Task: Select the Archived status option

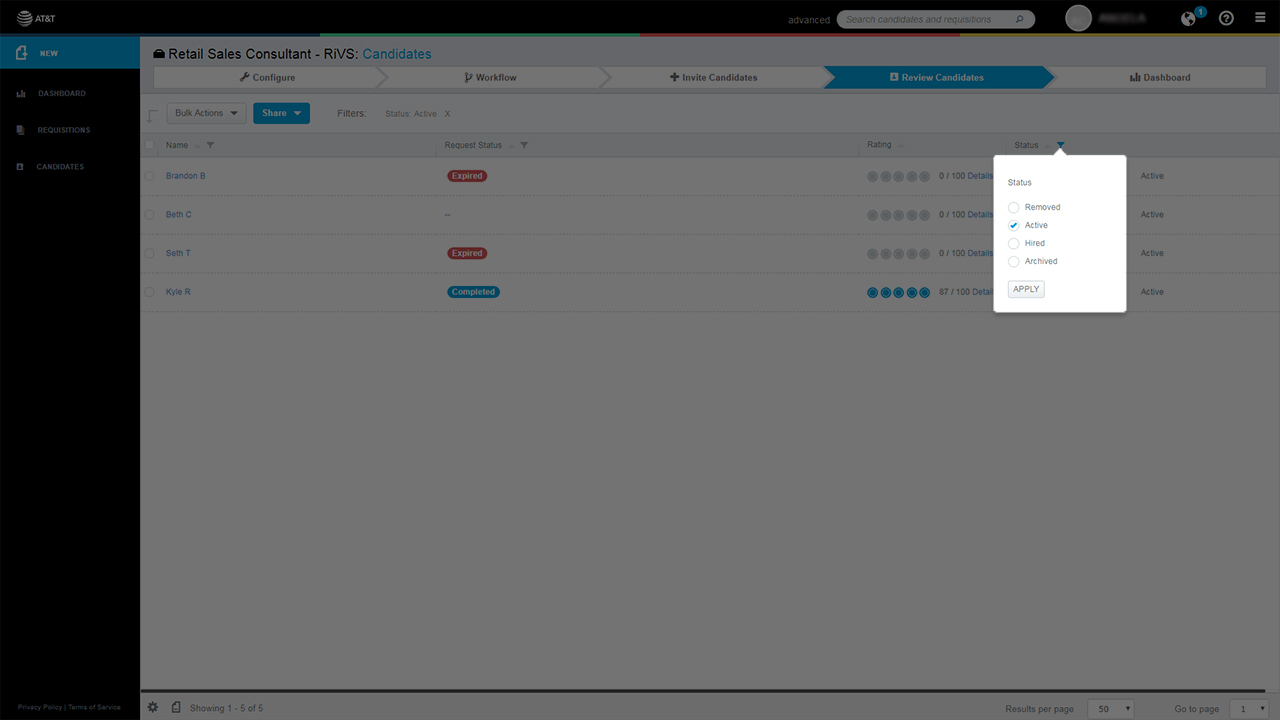Action: tap(1014, 261)
